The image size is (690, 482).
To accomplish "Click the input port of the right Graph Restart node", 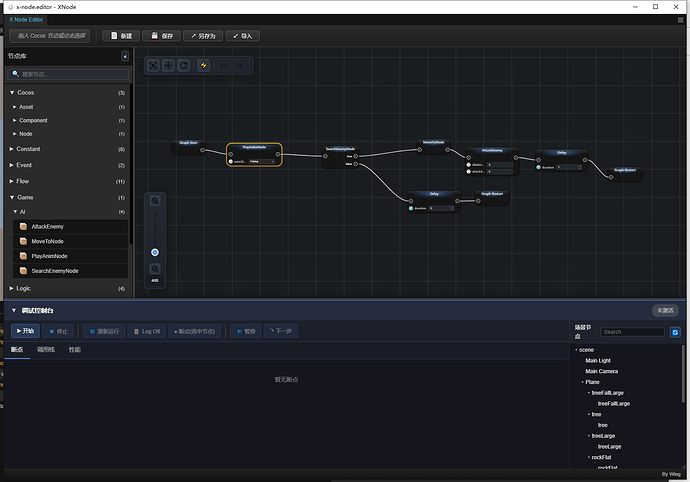I will [x=611, y=177].
